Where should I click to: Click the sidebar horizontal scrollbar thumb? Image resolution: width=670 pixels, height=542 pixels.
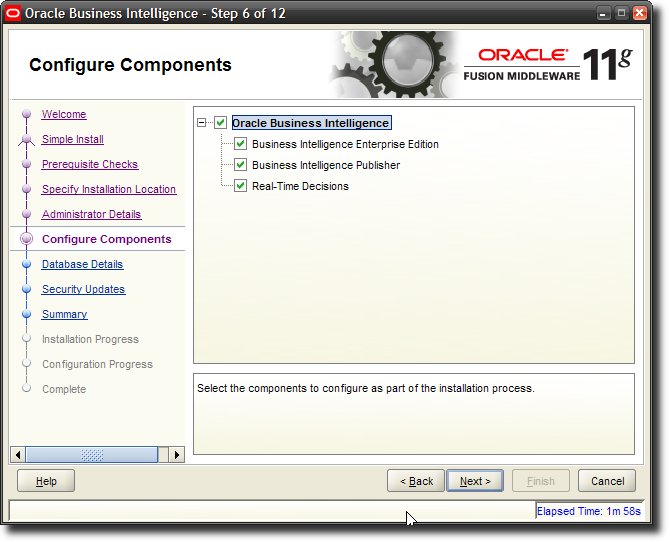(x=92, y=454)
